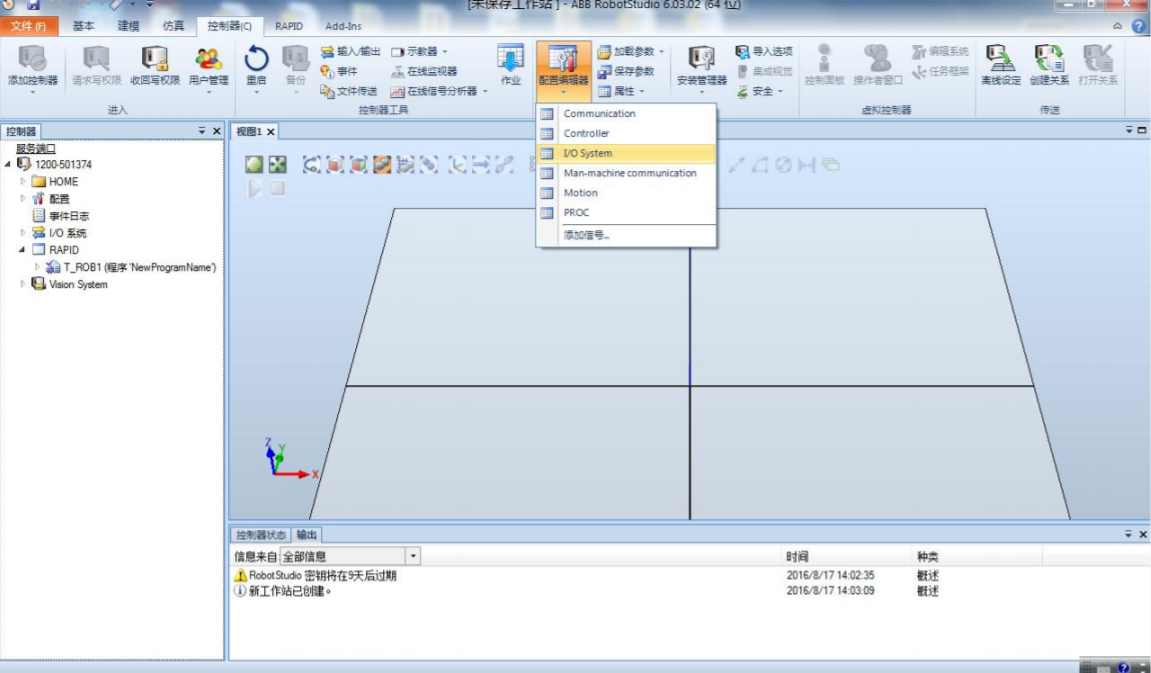Open 事件 events viewer

point(338,71)
